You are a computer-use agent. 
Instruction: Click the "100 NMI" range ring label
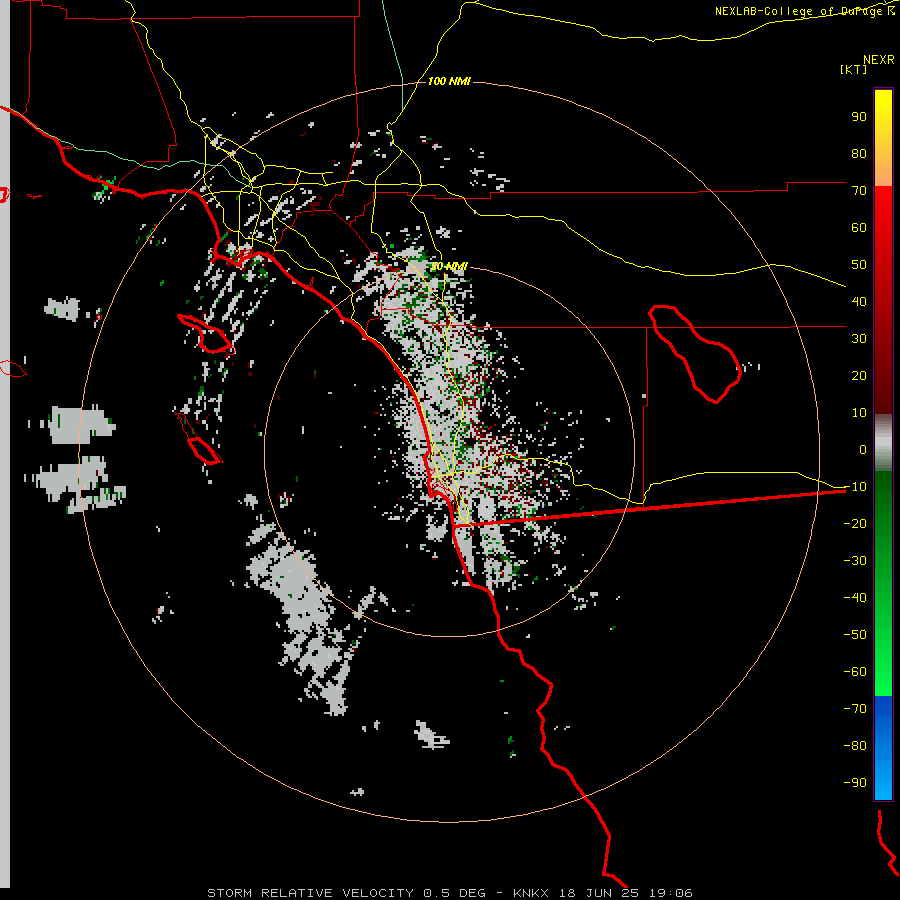tap(449, 82)
